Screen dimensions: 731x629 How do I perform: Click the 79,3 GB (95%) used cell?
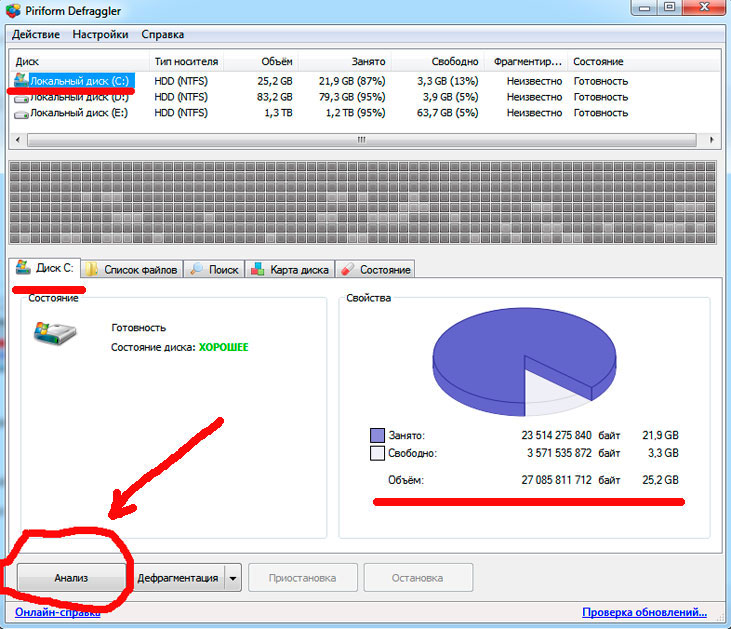point(352,97)
